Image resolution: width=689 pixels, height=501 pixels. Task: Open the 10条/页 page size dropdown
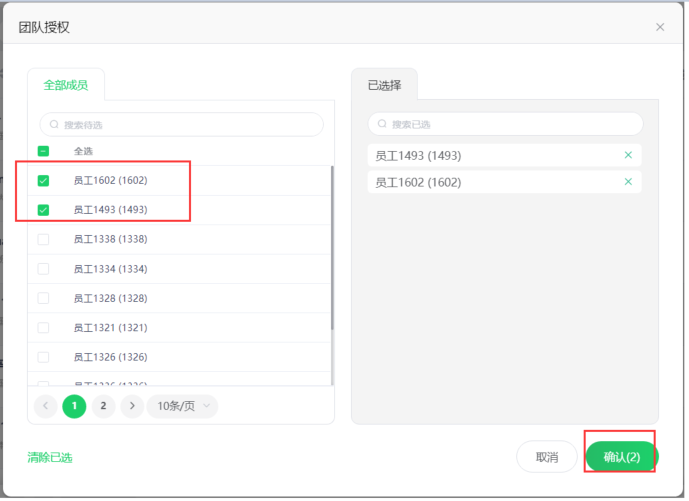point(182,406)
